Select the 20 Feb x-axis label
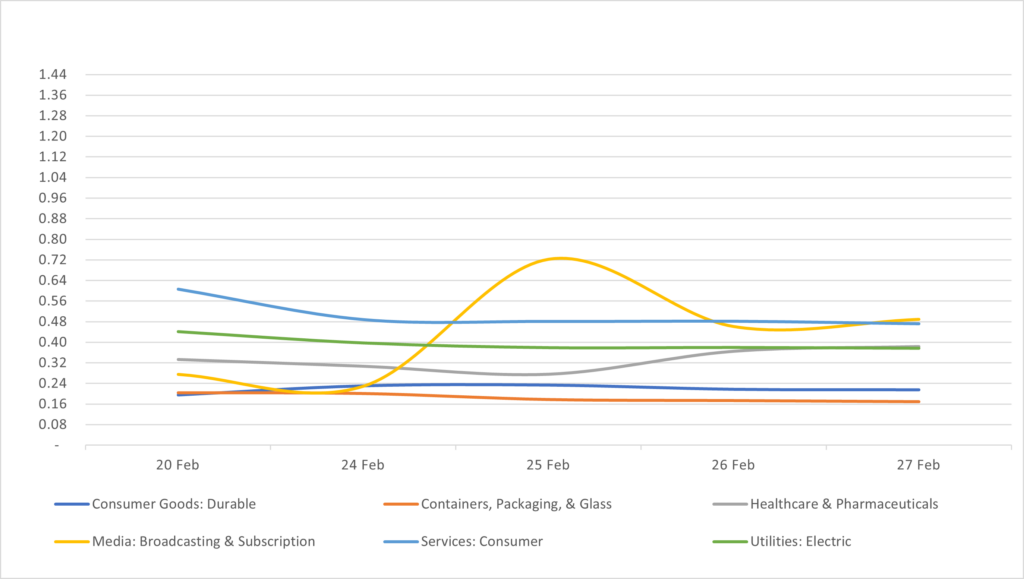Screen dimensions: 1024x579 tap(177, 465)
